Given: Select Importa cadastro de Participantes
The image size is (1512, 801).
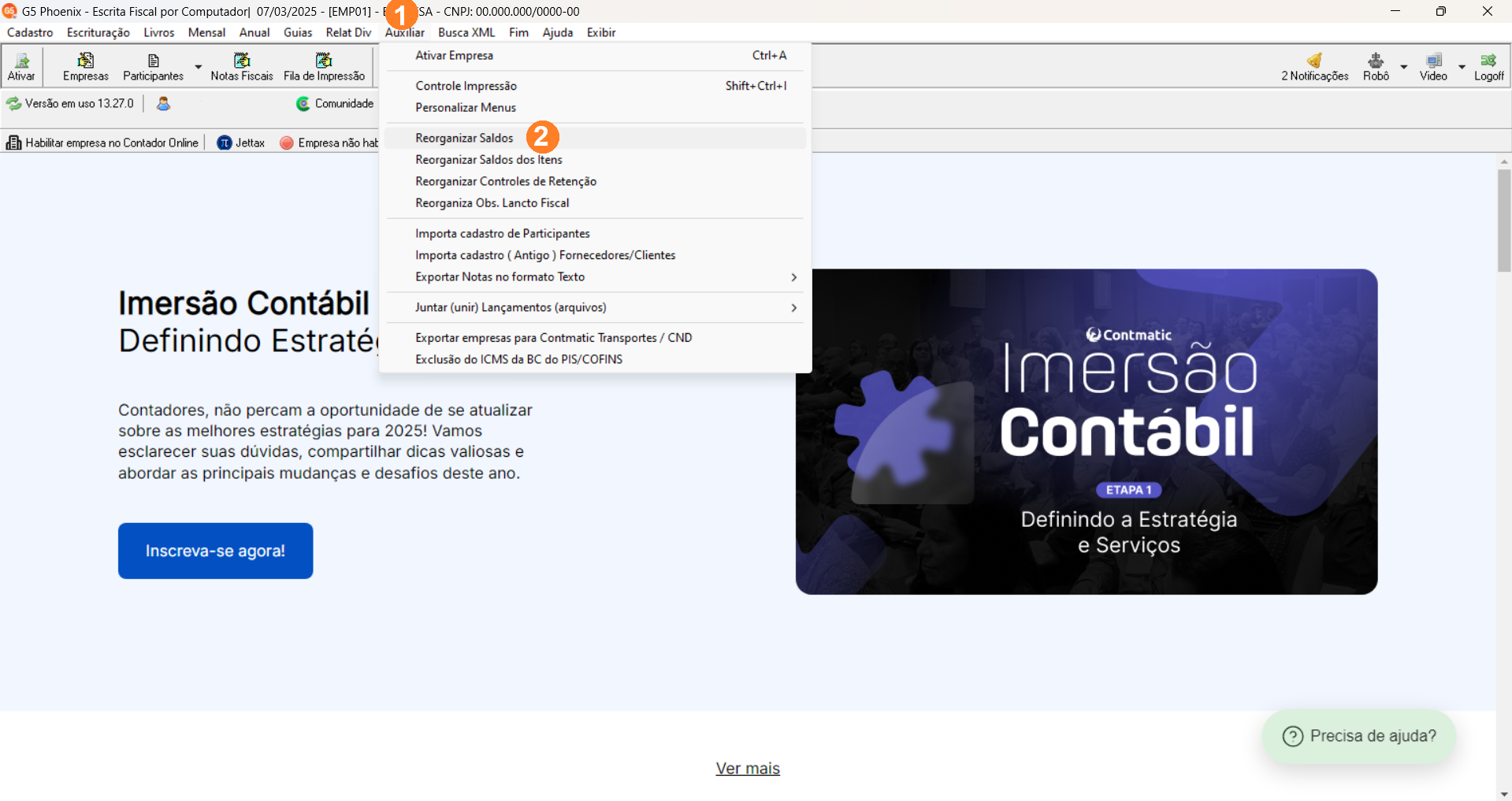Looking at the screenshot, I should (595, 234).
